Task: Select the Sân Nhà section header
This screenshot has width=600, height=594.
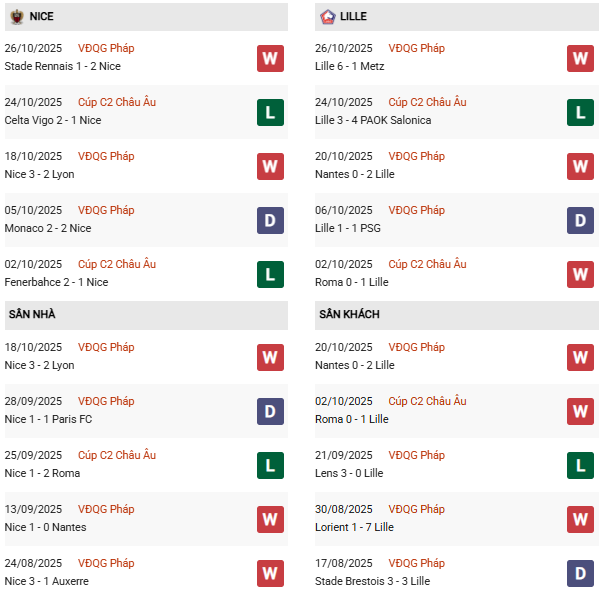Action: (32, 314)
